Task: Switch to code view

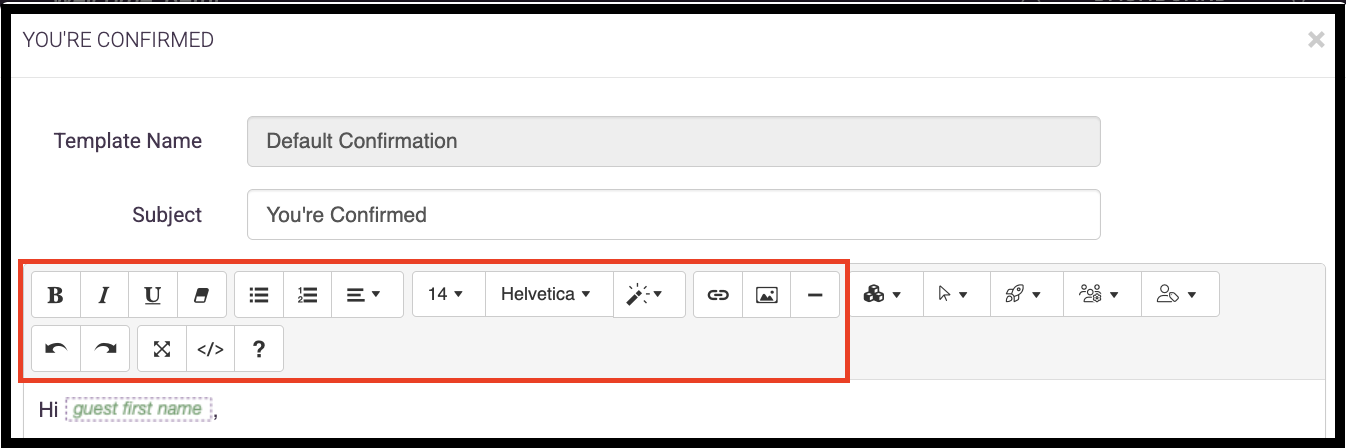Action: [210, 348]
